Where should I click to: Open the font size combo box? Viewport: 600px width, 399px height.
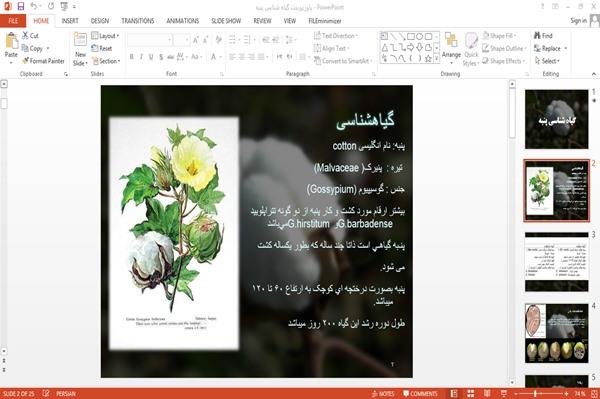181,39
